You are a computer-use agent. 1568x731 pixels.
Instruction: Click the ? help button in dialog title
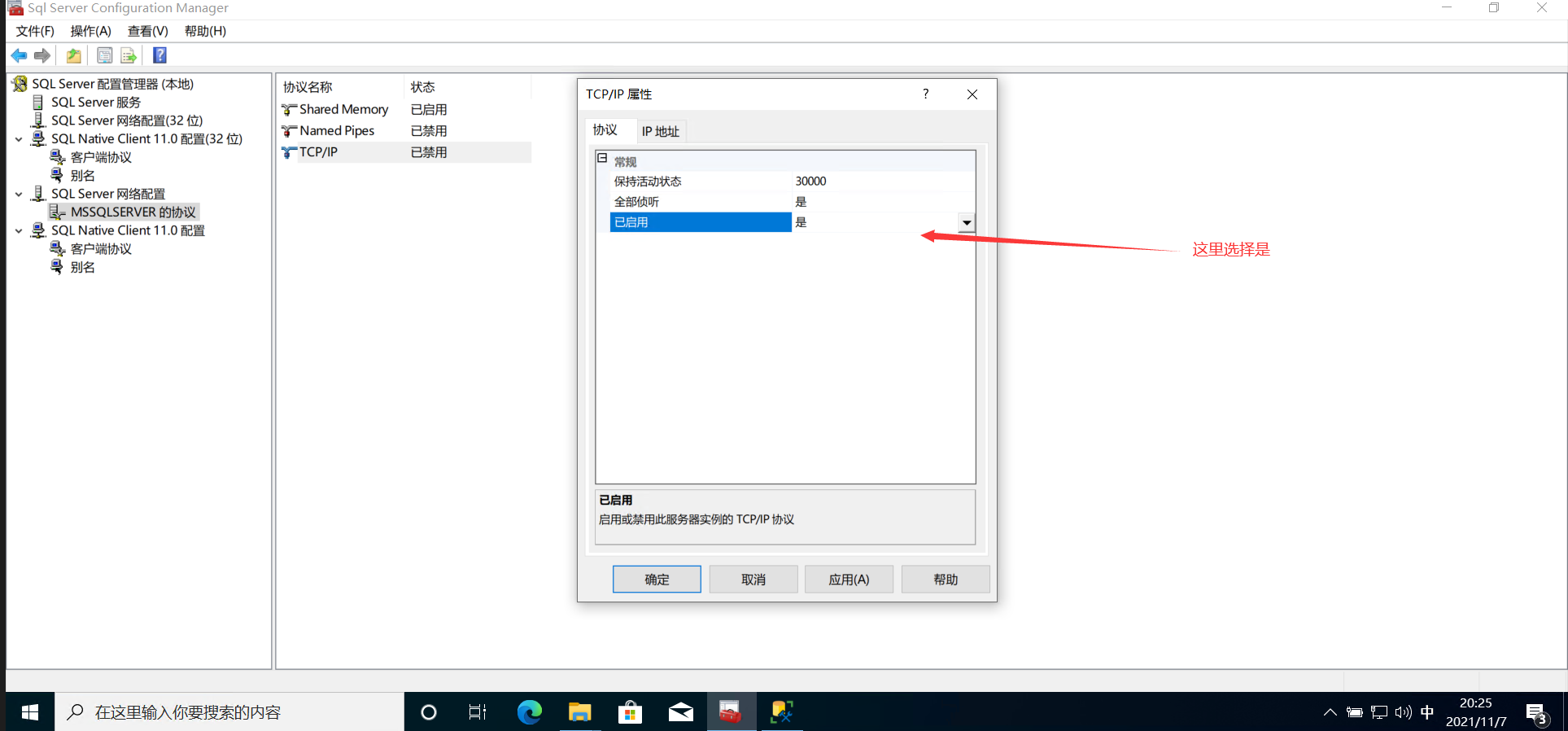[925, 94]
